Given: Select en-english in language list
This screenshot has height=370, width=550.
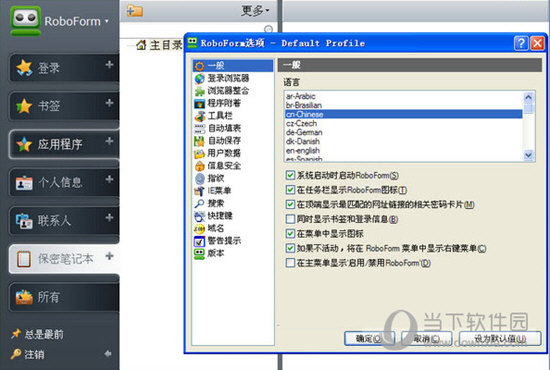Looking at the screenshot, I should click(403, 151).
